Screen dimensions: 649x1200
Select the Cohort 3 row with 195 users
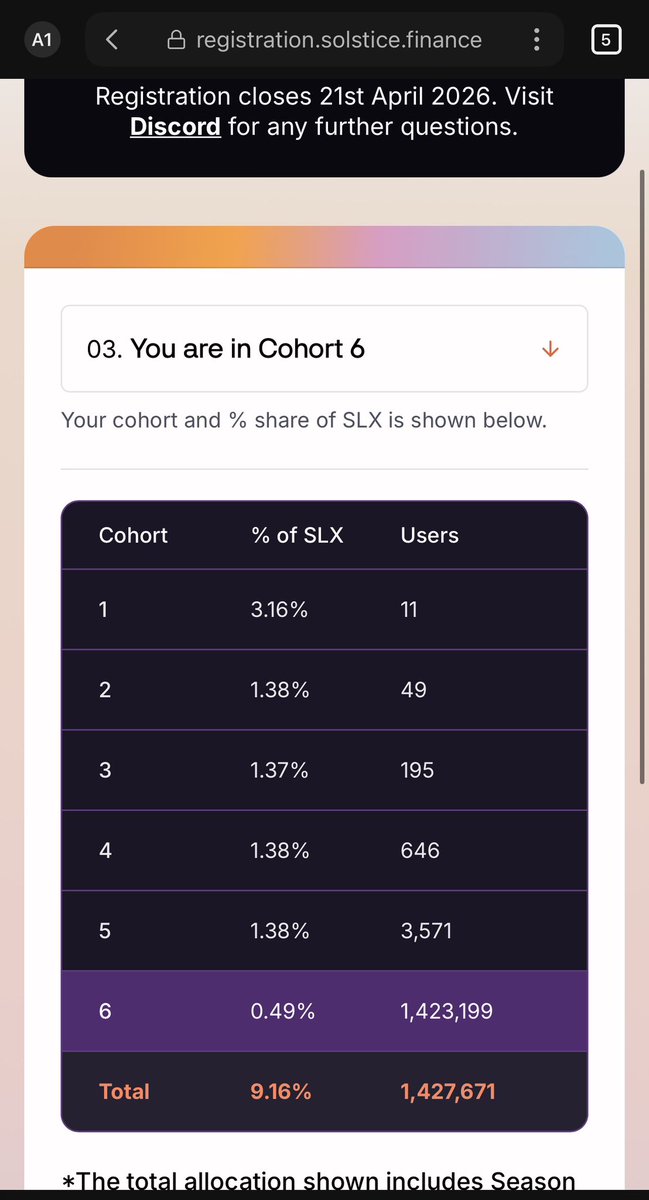click(324, 770)
